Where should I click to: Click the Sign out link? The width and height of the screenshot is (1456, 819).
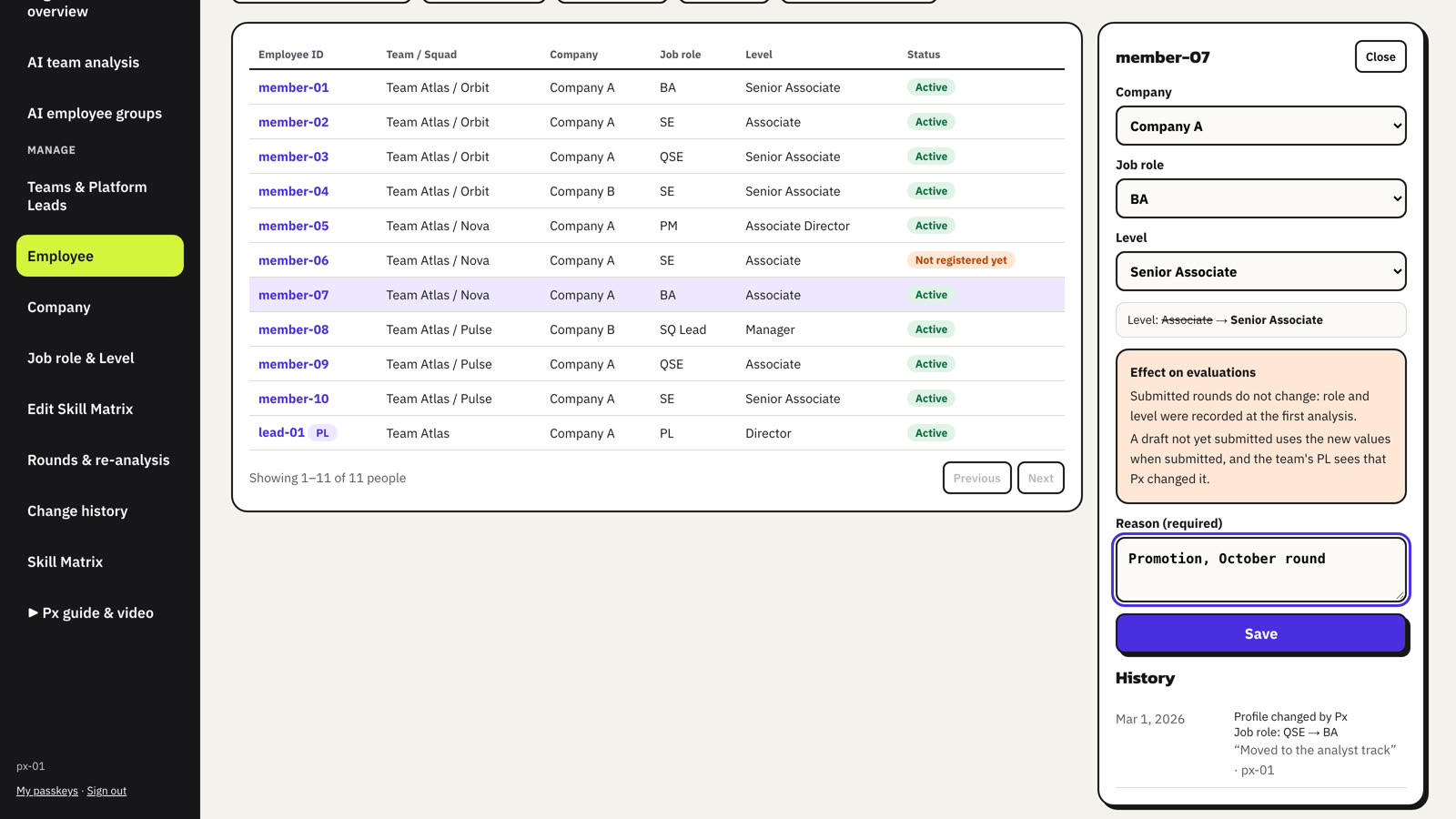106,791
